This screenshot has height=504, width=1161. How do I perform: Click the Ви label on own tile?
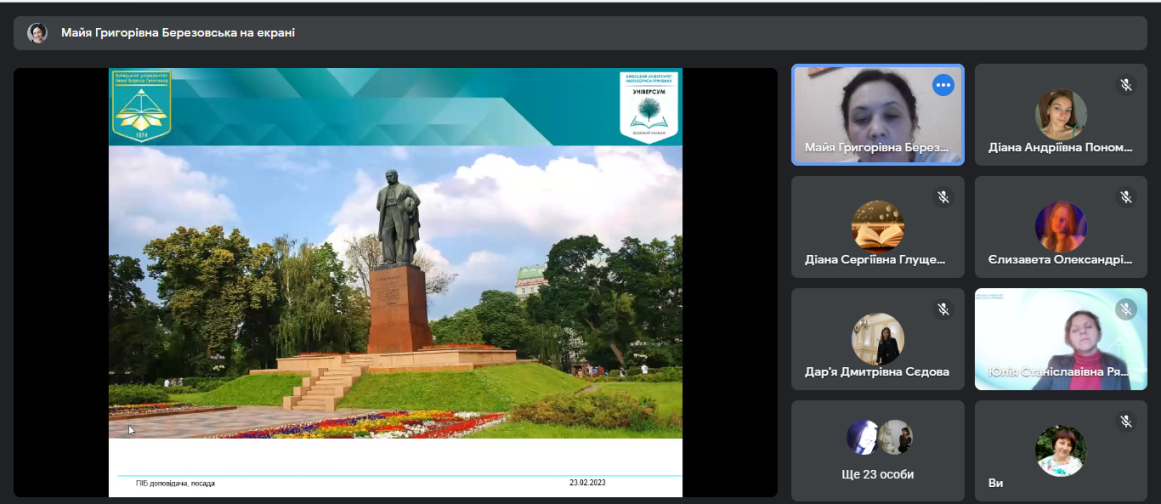point(995,483)
